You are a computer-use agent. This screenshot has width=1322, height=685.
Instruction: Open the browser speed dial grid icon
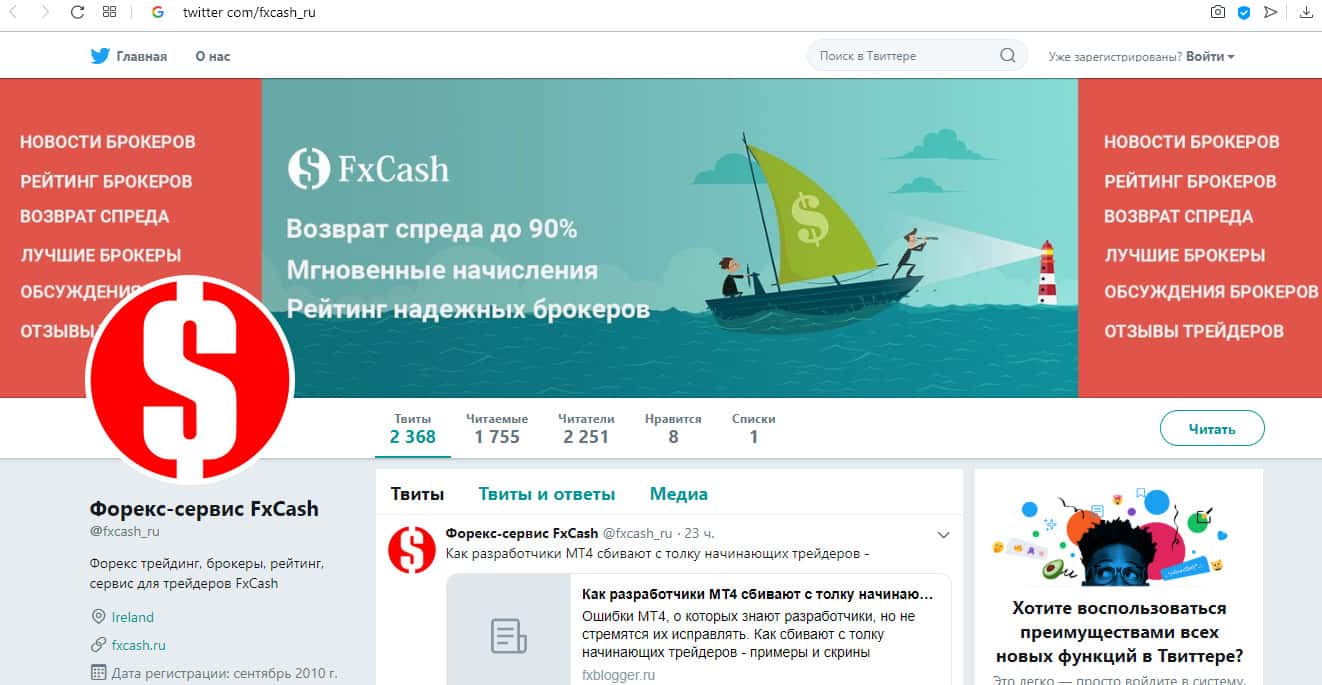[x=109, y=13]
